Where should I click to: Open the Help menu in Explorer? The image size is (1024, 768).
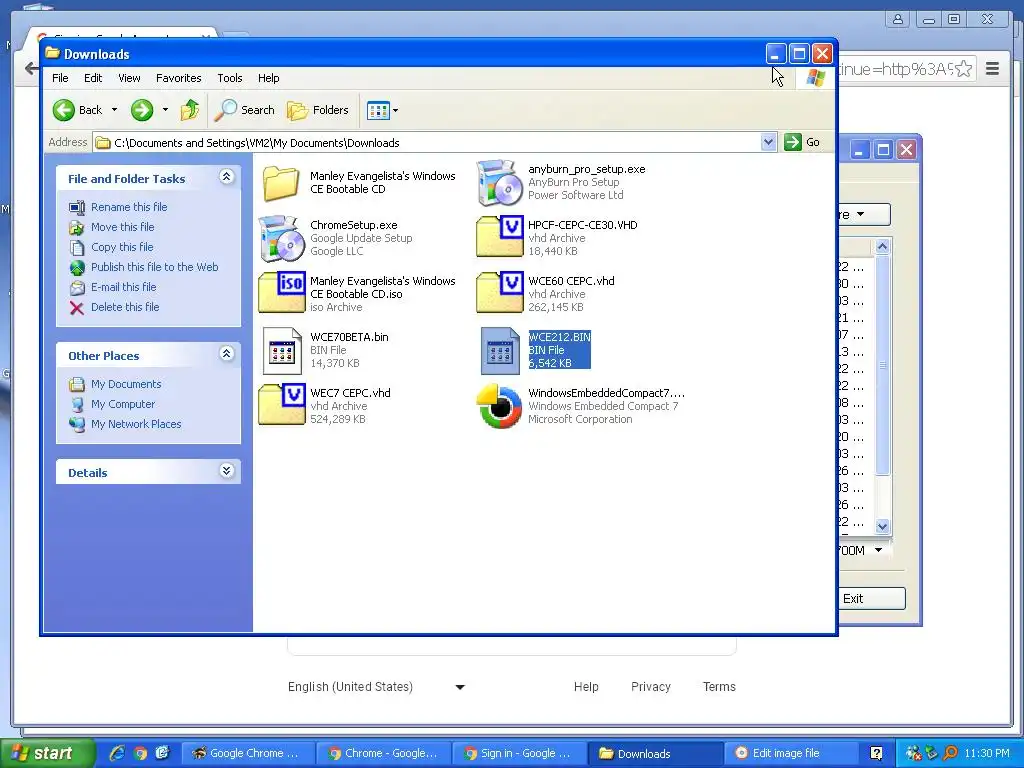268,78
